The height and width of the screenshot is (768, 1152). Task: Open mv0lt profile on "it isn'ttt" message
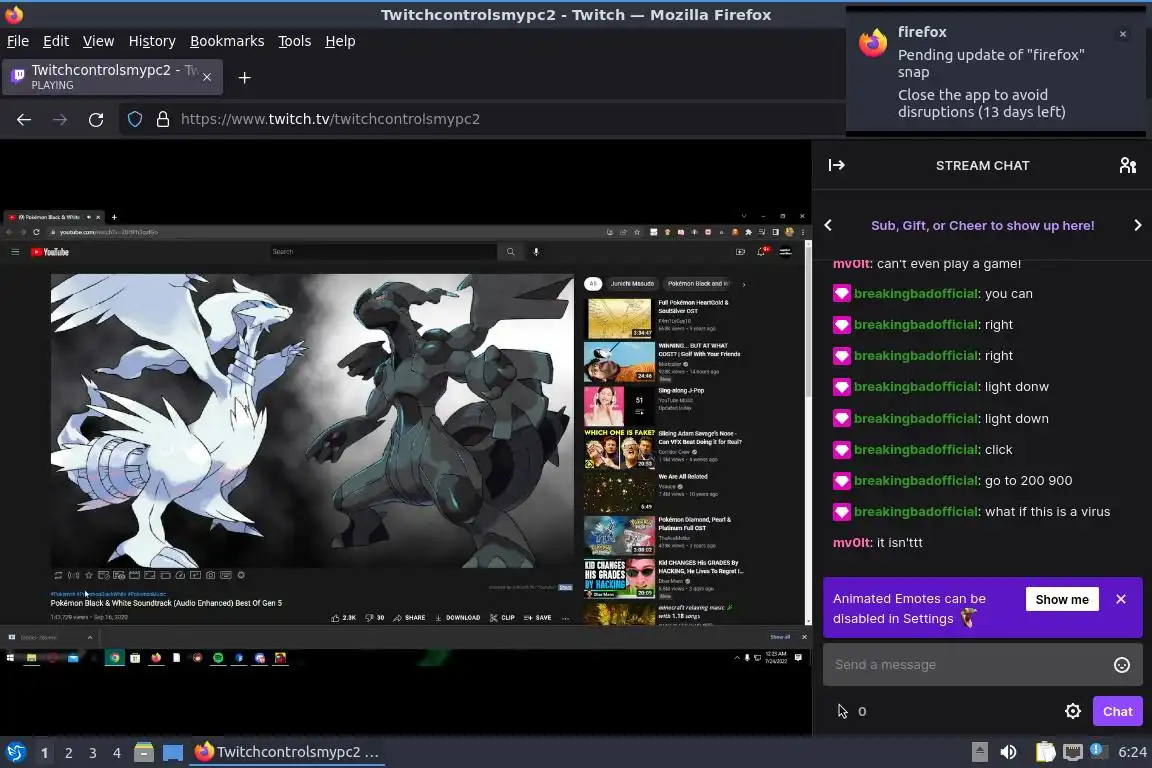click(x=852, y=542)
